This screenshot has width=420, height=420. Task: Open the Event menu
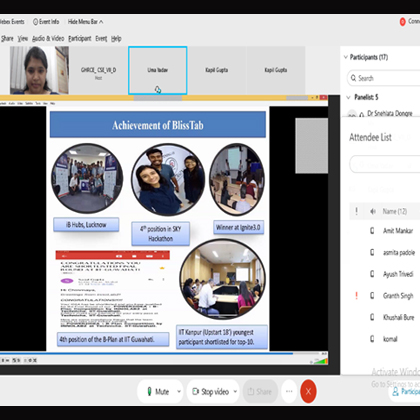101,39
